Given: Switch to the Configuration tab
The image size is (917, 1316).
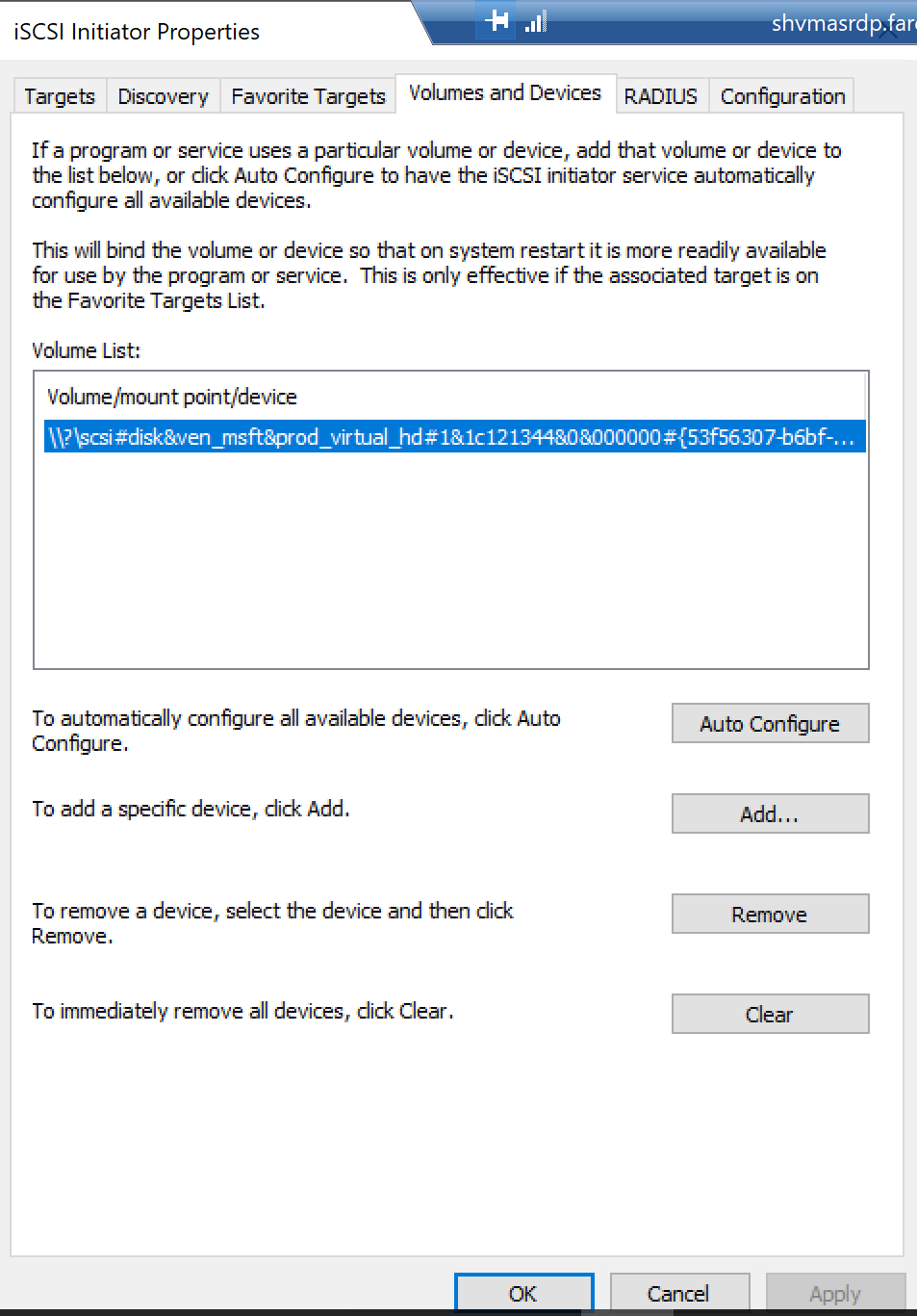Looking at the screenshot, I should click(x=782, y=96).
